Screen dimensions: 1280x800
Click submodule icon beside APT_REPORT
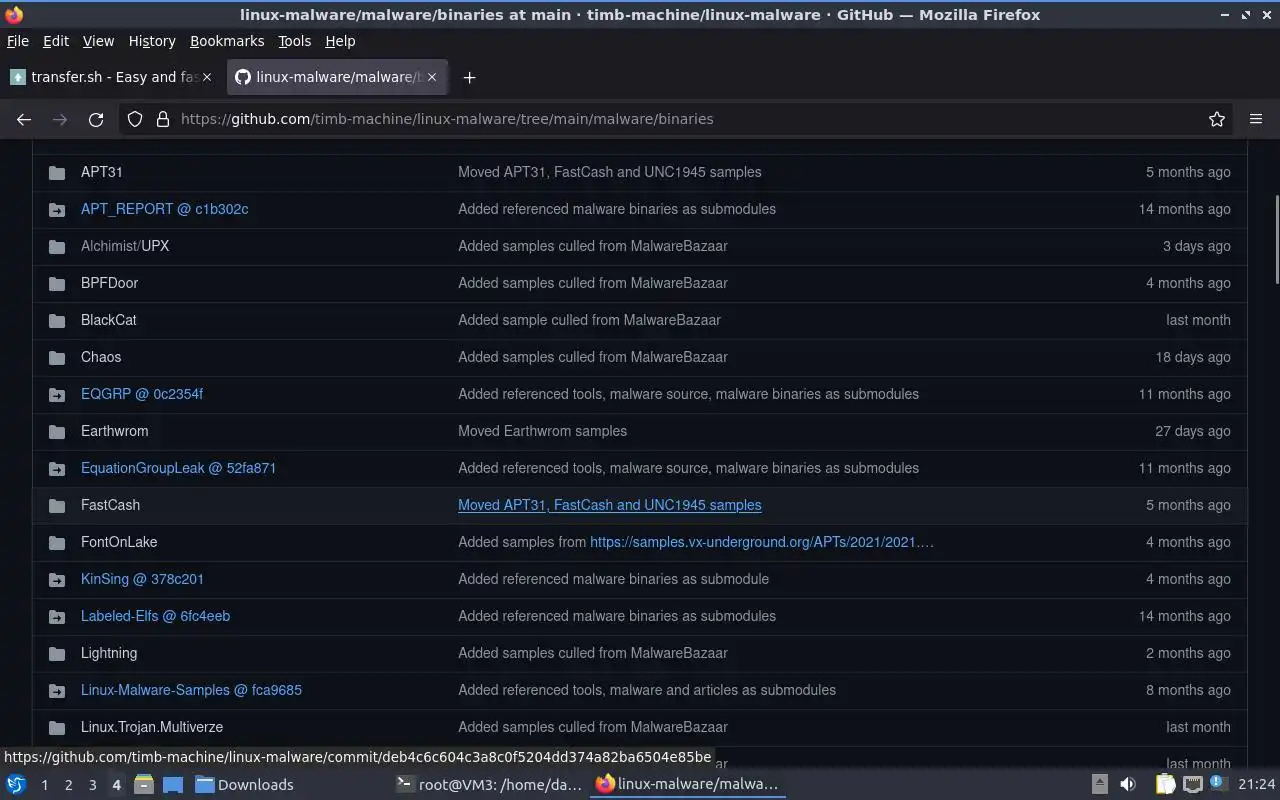(x=57, y=210)
